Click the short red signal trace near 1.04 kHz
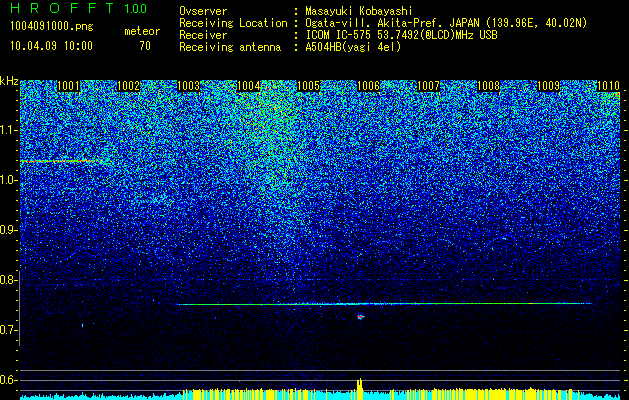Image resolution: width=629 pixels, height=400 pixels. (x=60, y=161)
